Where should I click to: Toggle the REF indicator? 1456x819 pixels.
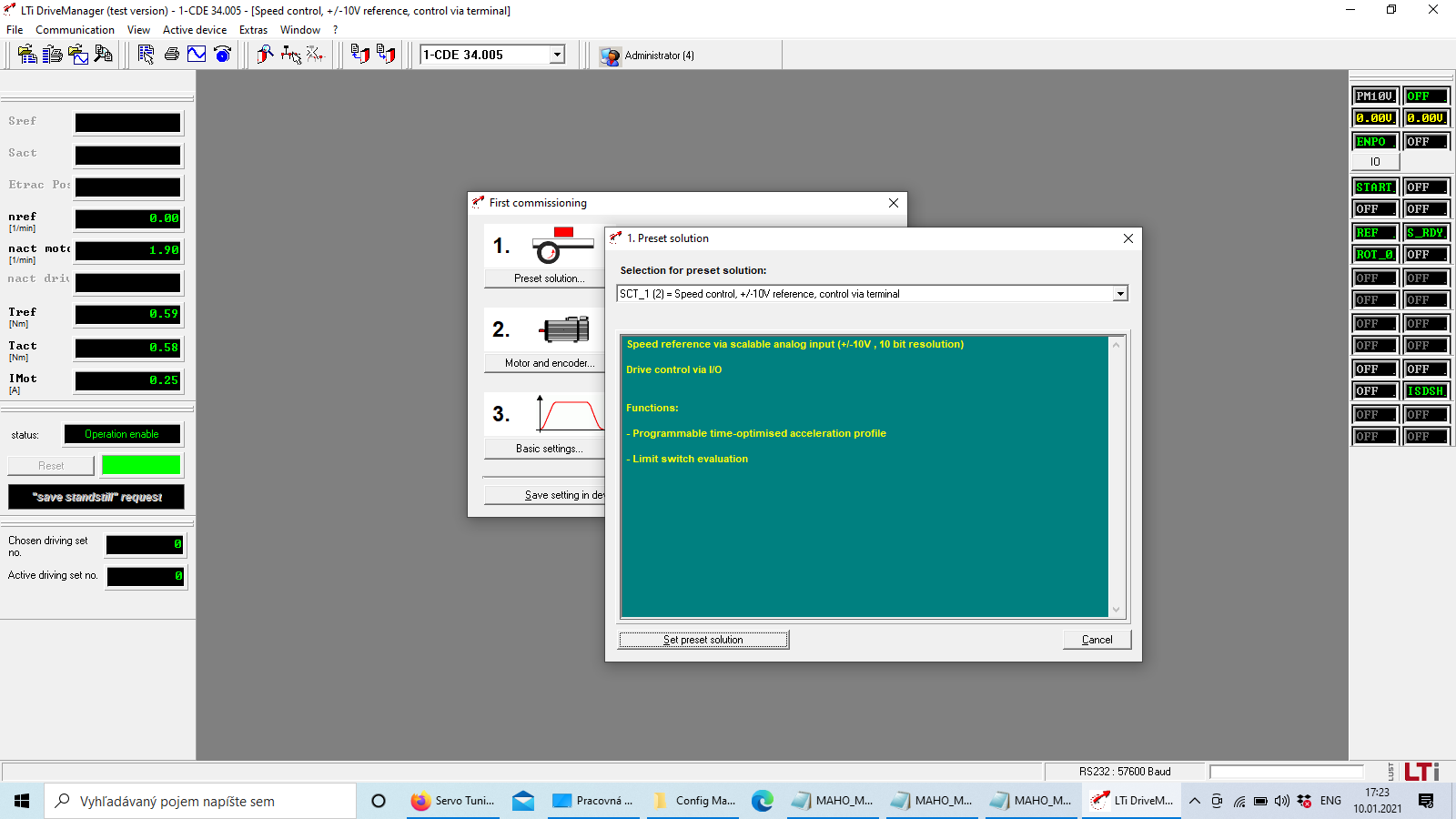point(1374,232)
